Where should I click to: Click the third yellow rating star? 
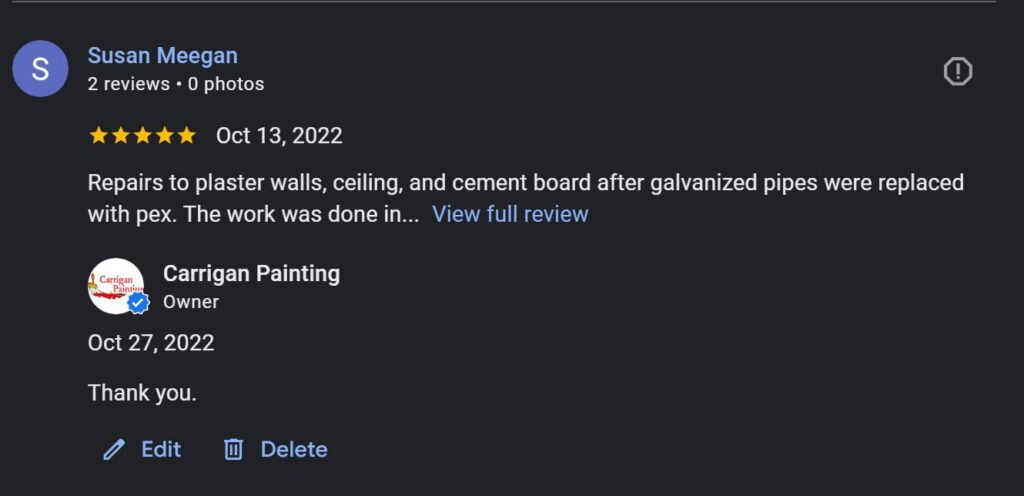point(143,136)
